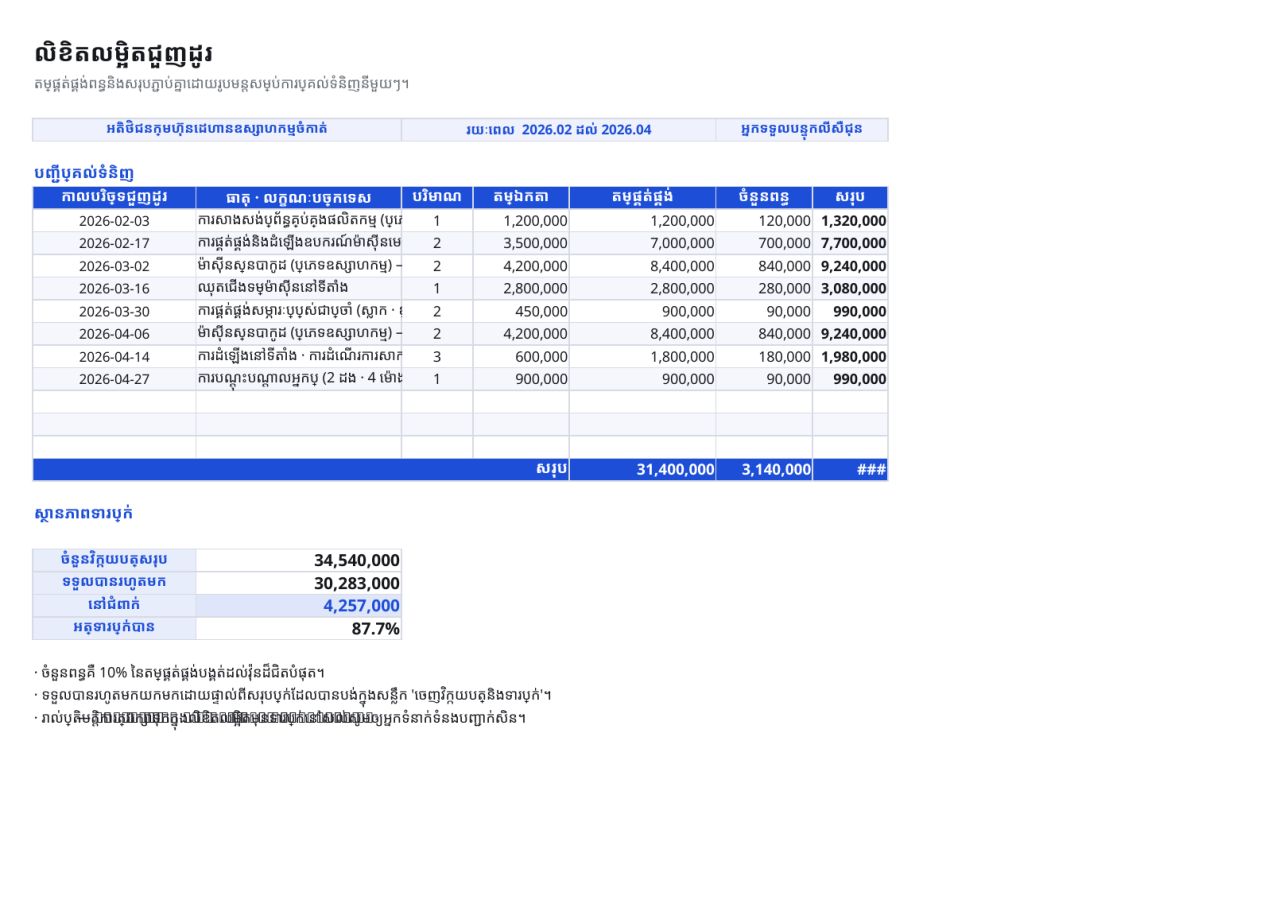Select the supply value 7,000,000
Image resolution: width=1272 pixels, height=900 pixels.
(643, 243)
